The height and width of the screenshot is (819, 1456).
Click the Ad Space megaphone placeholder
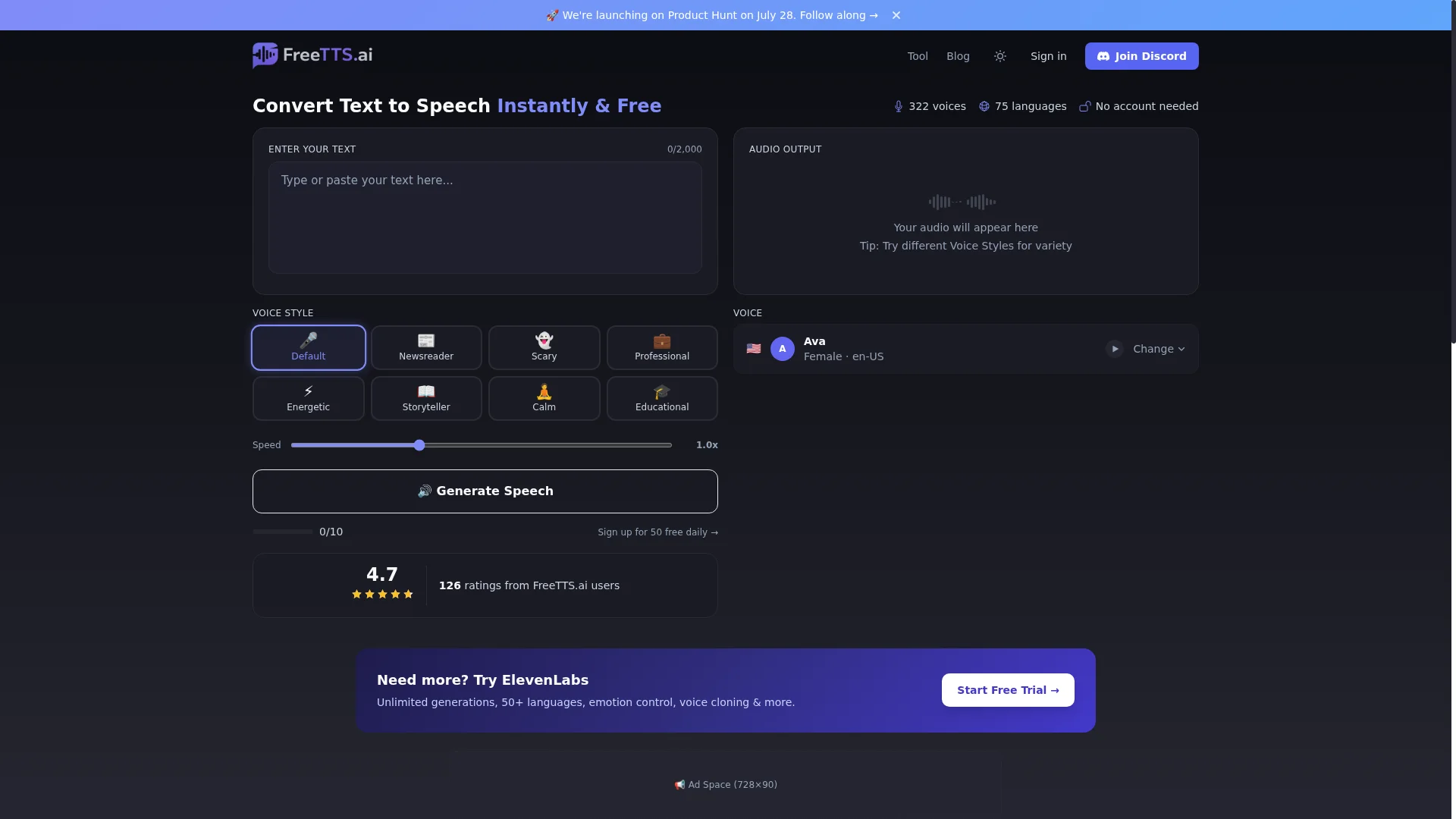click(726, 785)
